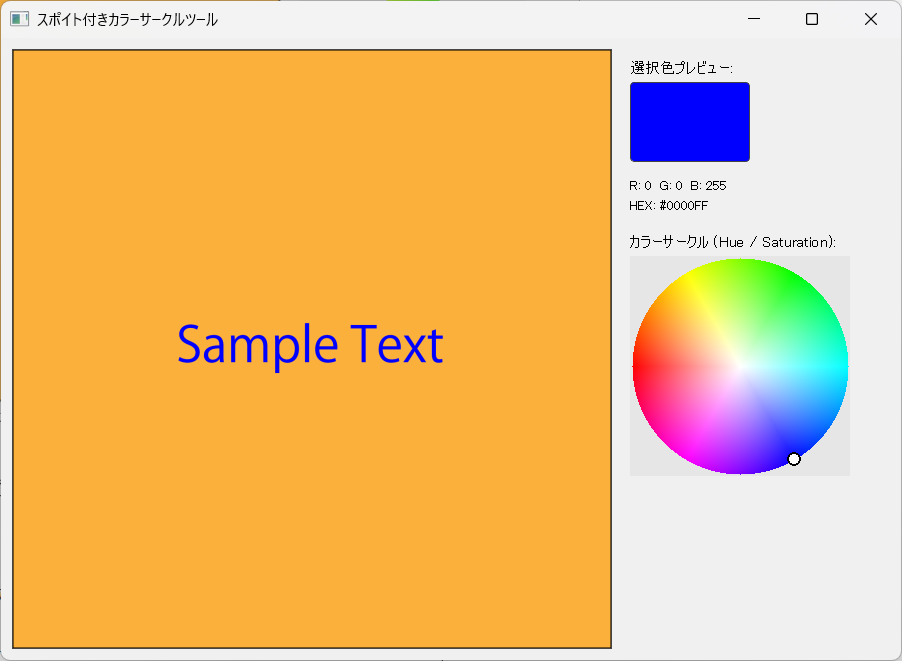The width and height of the screenshot is (902, 661).
Task: Click the blue "Sample Text" on the canvas
Action: tap(310, 345)
